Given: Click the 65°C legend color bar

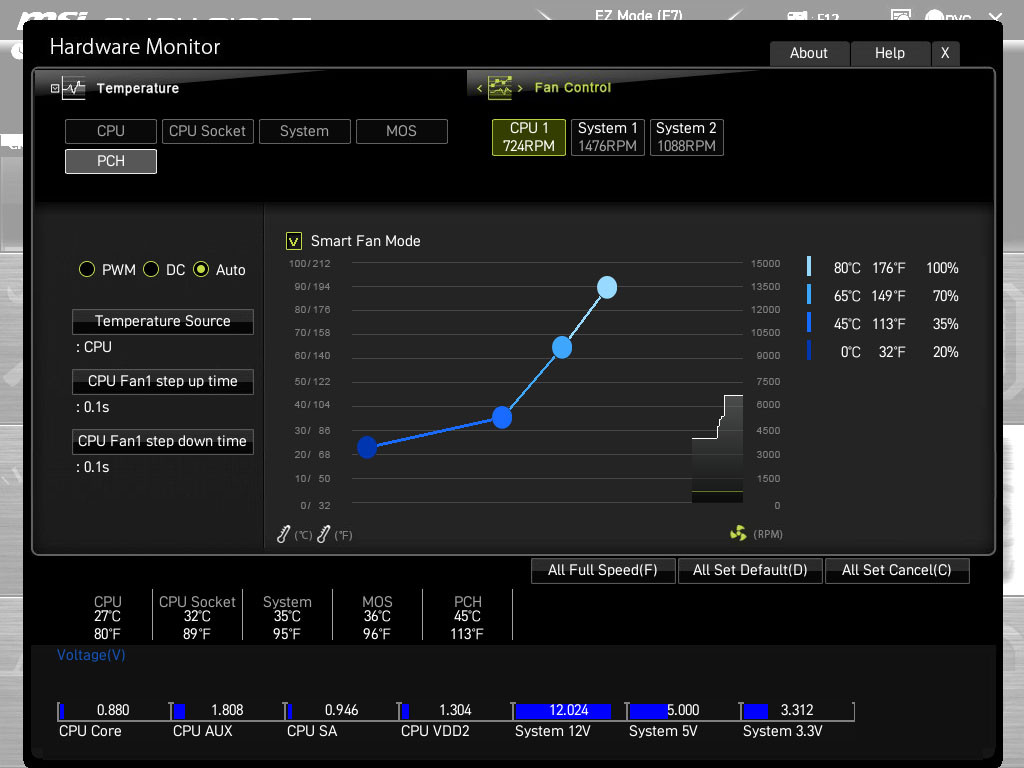Looking at the screenshot, I should click(809, 295).
